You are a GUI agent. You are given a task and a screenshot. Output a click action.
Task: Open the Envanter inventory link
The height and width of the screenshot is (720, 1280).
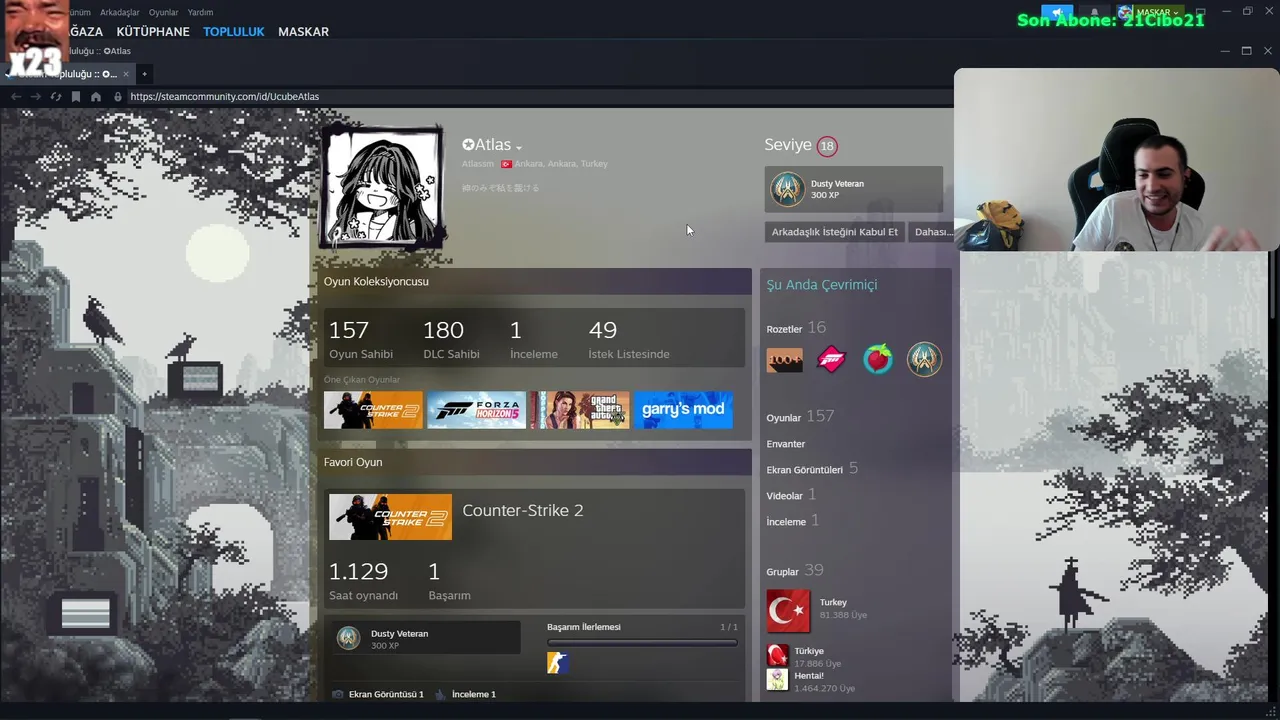tap(786, 444)
